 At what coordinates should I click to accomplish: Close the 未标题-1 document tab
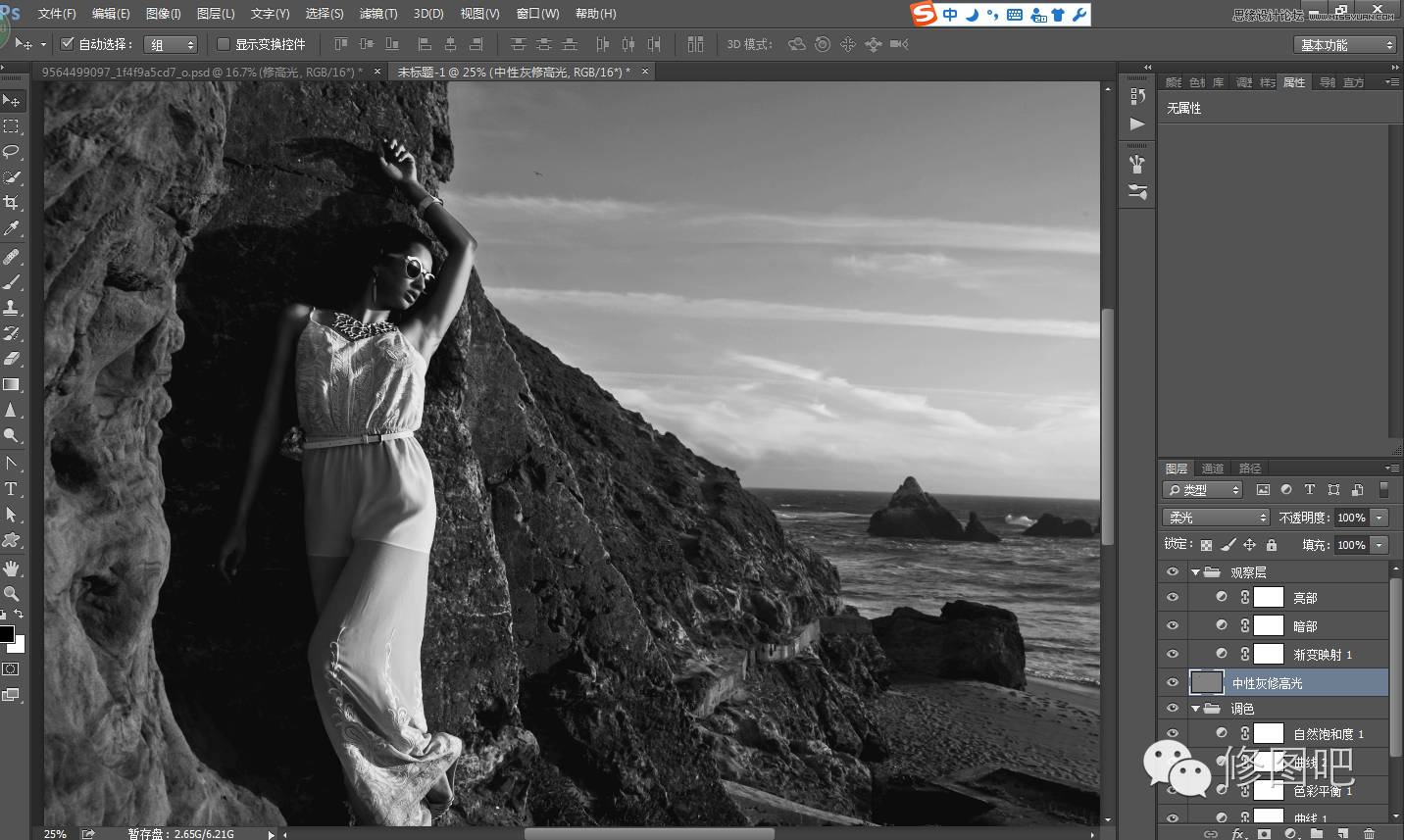tap(645, 72)
